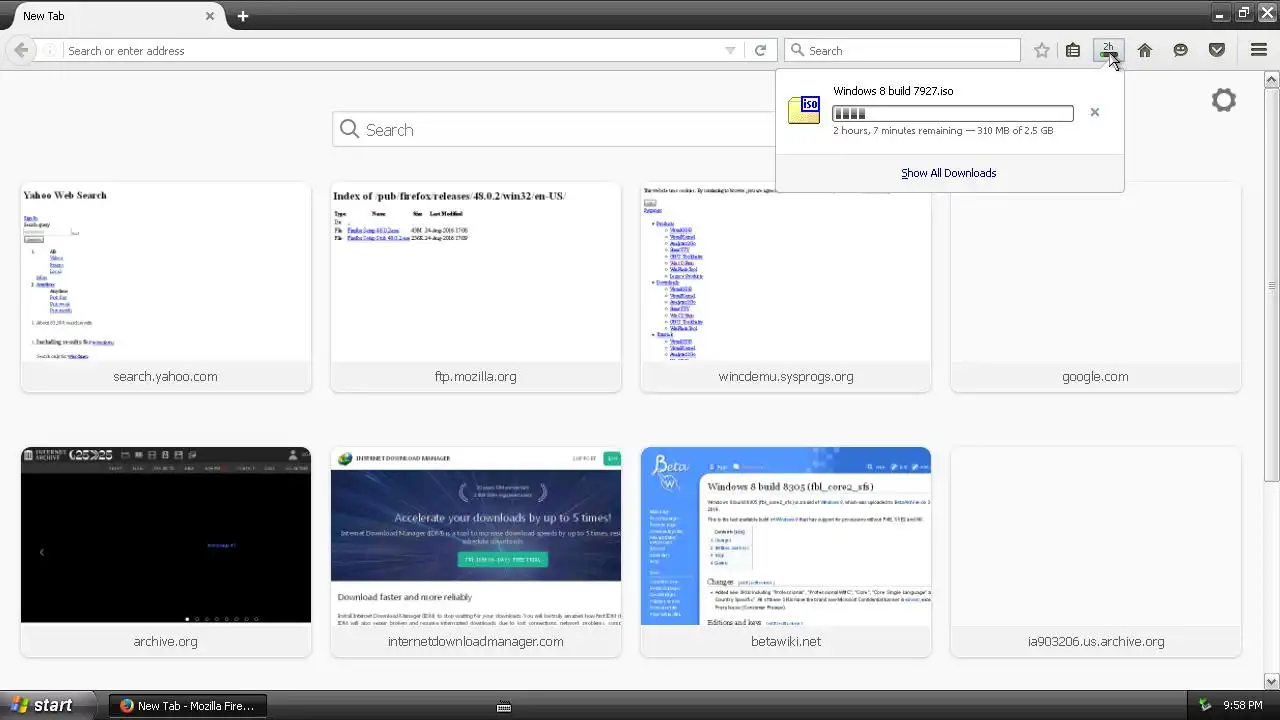Toggle the downloads panel button
Viewport: 1280px width, 720px height.
(x=1108, y=50)
